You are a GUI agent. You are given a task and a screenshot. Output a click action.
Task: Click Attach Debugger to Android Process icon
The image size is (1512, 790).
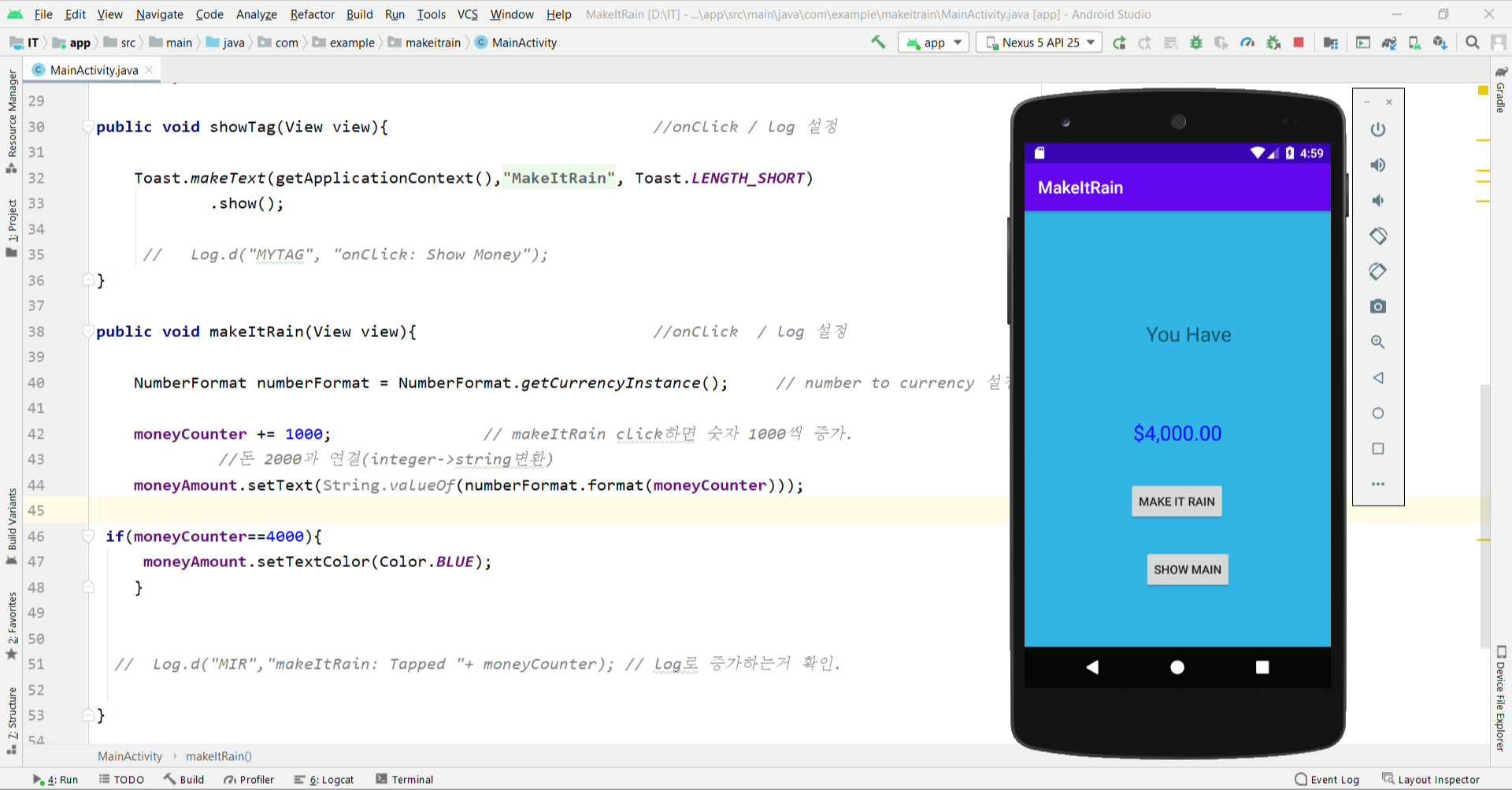pos(1273,43)
